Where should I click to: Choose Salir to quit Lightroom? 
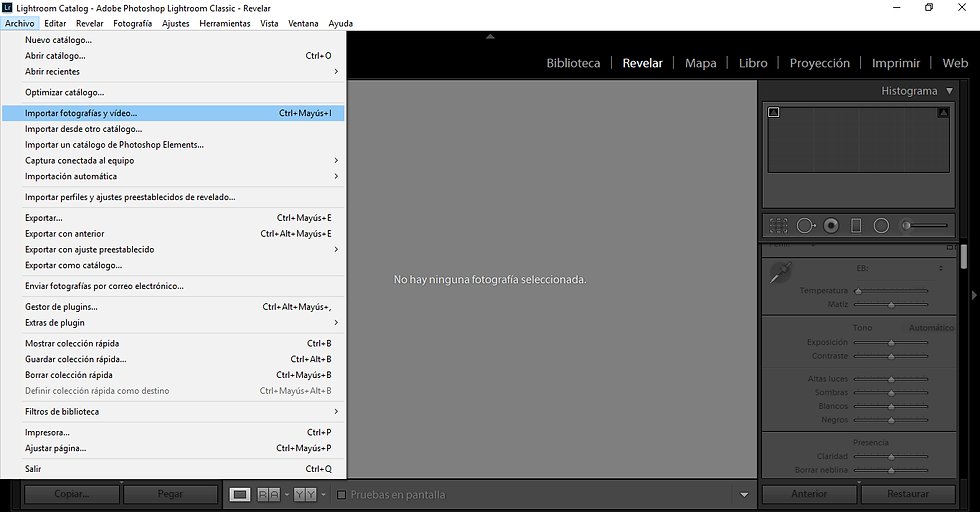[173, 469]
